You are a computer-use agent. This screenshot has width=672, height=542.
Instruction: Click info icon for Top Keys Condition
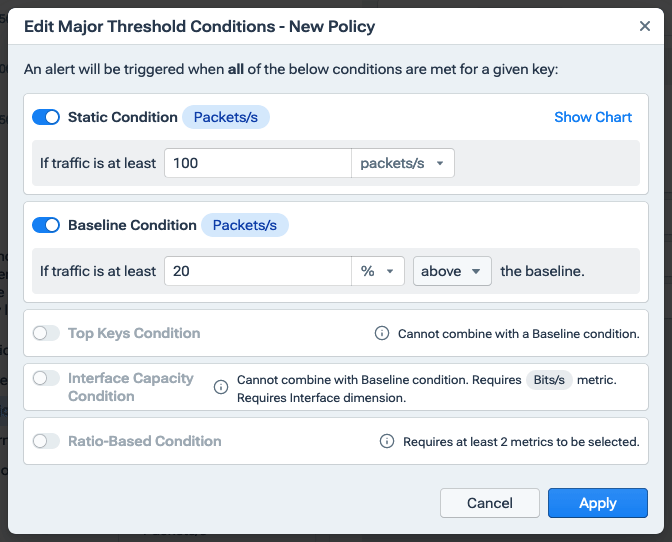382,333
